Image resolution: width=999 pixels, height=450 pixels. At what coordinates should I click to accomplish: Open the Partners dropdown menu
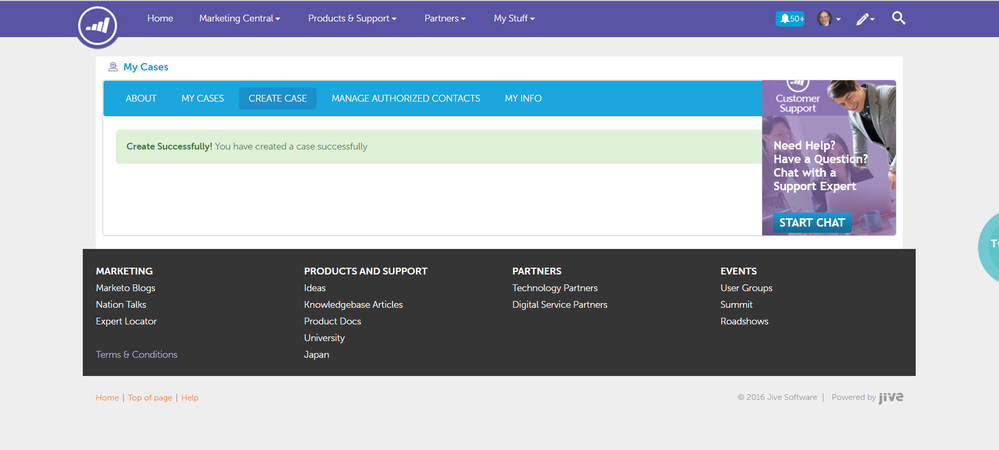click(x=445, y=19)
